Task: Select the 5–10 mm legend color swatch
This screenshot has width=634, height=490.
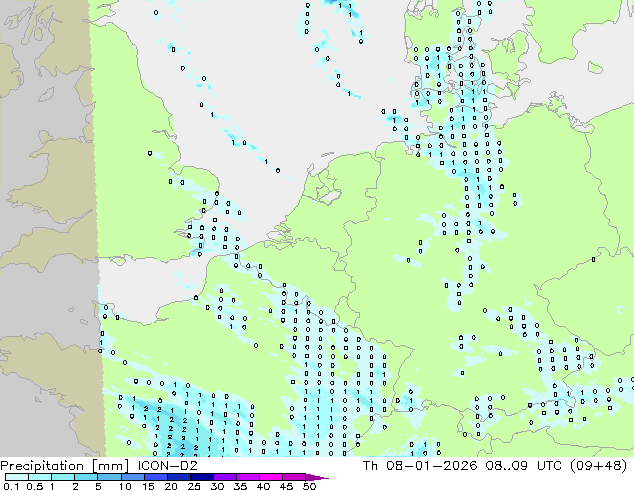Action: pos(109,477)
